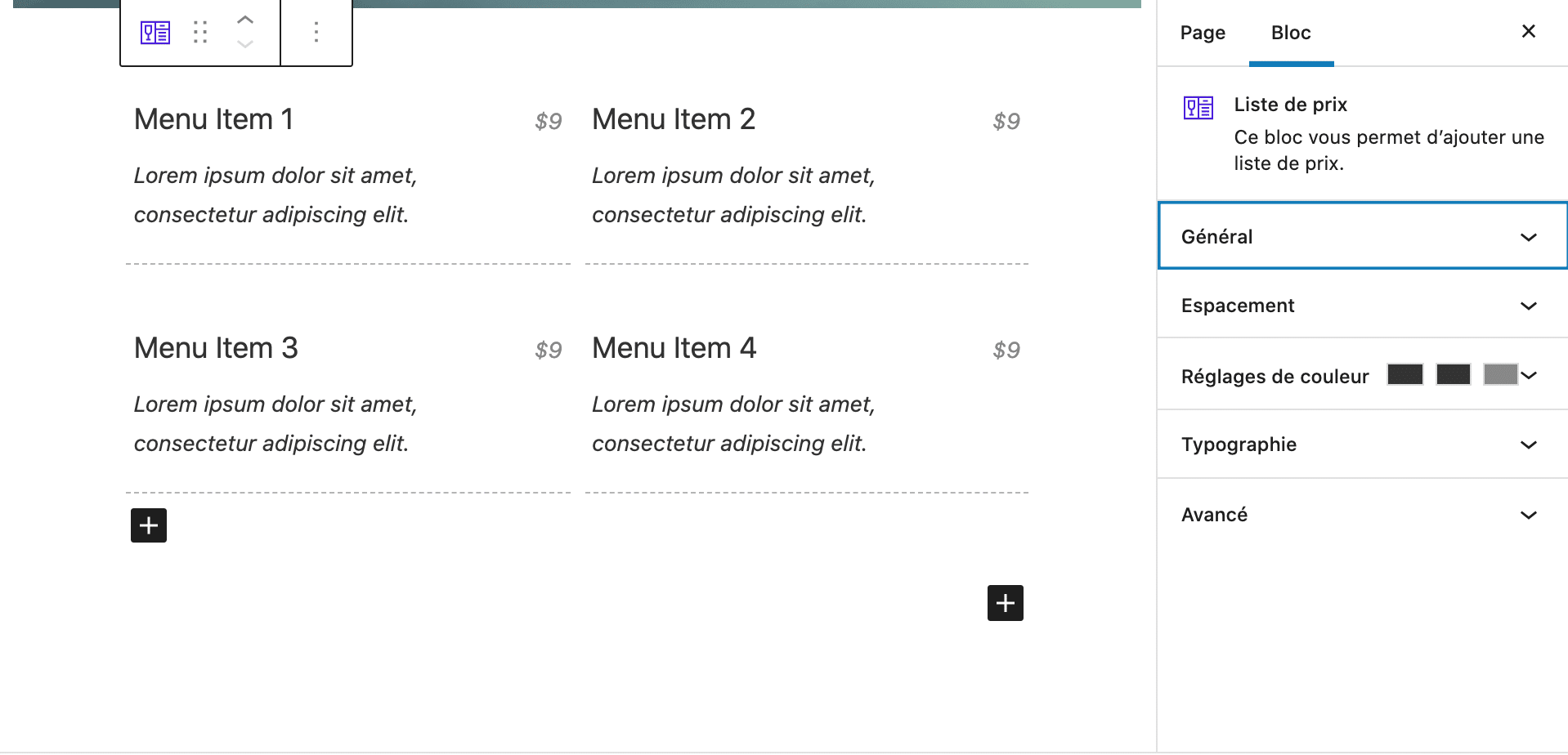Screen dimensions: 1568x755
Task: Click the plus button at bottom right of canvas
Action: coord(1005,603)
